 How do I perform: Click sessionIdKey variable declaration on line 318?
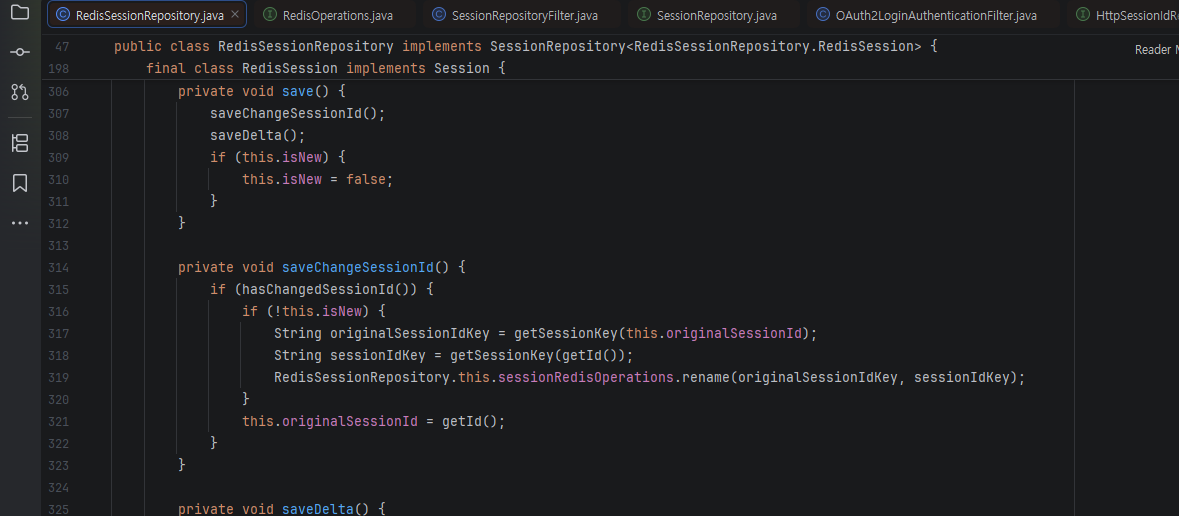[378, 355]
